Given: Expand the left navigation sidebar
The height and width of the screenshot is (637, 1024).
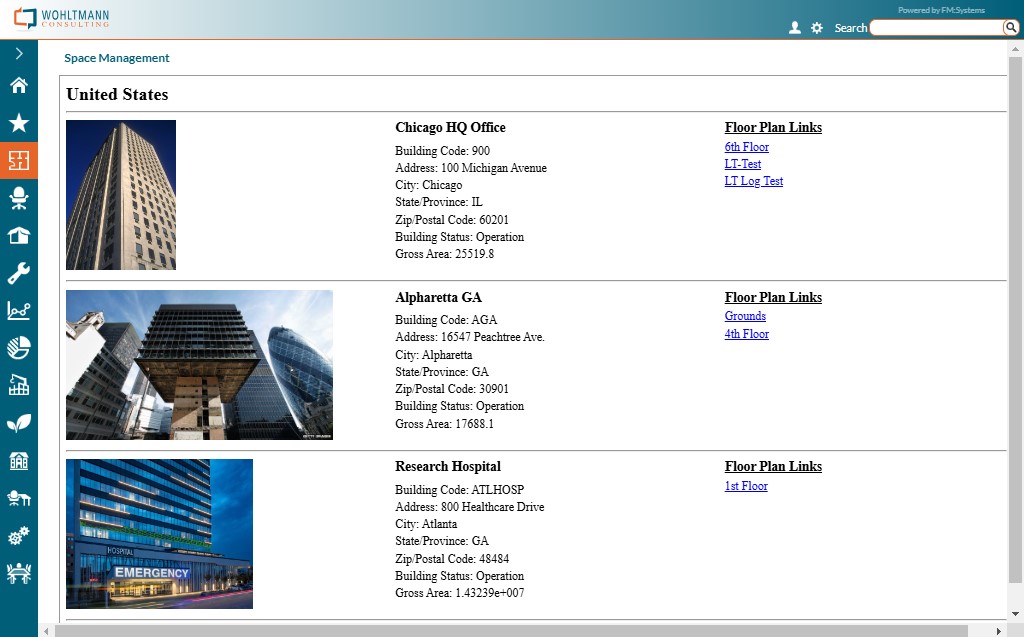Looking at the screenshot, I should pos(19,54).
